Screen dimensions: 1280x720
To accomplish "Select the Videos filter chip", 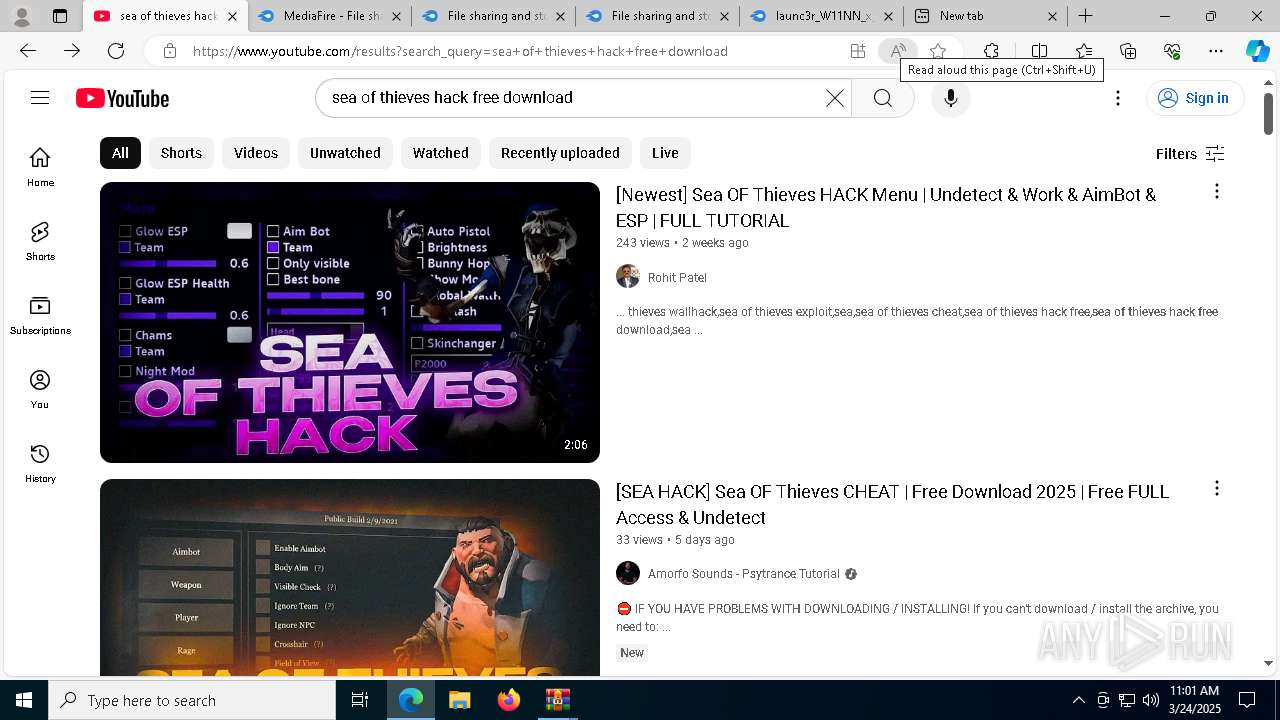I will [256, 153].
